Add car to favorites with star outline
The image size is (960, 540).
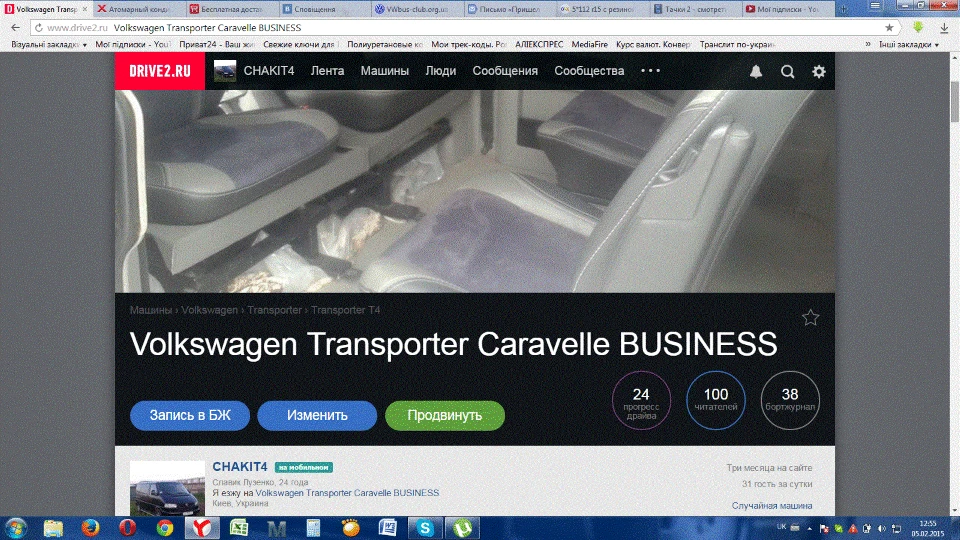click(811, 317)
